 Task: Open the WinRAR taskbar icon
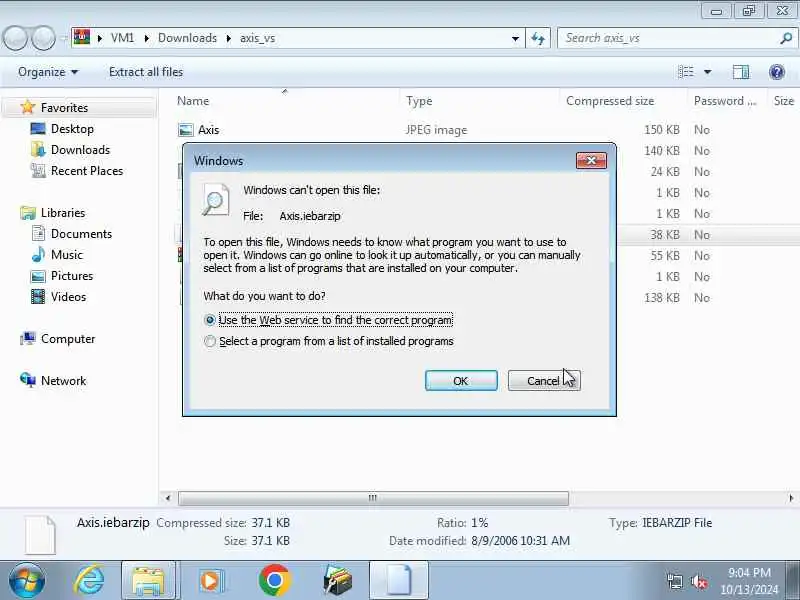pyautogui.click(x=338, y=580)
